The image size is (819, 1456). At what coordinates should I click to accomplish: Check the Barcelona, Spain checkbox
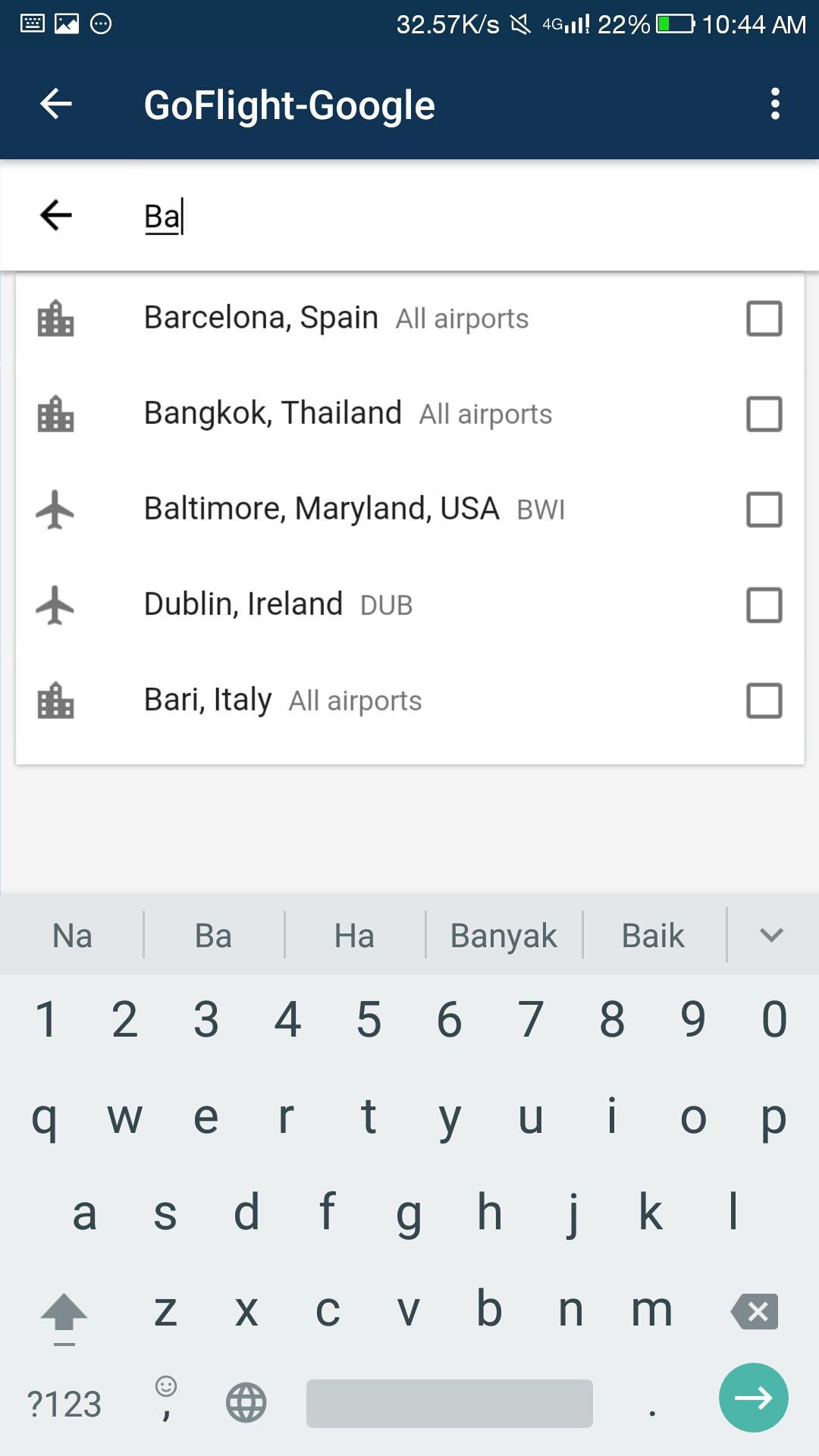764,318
